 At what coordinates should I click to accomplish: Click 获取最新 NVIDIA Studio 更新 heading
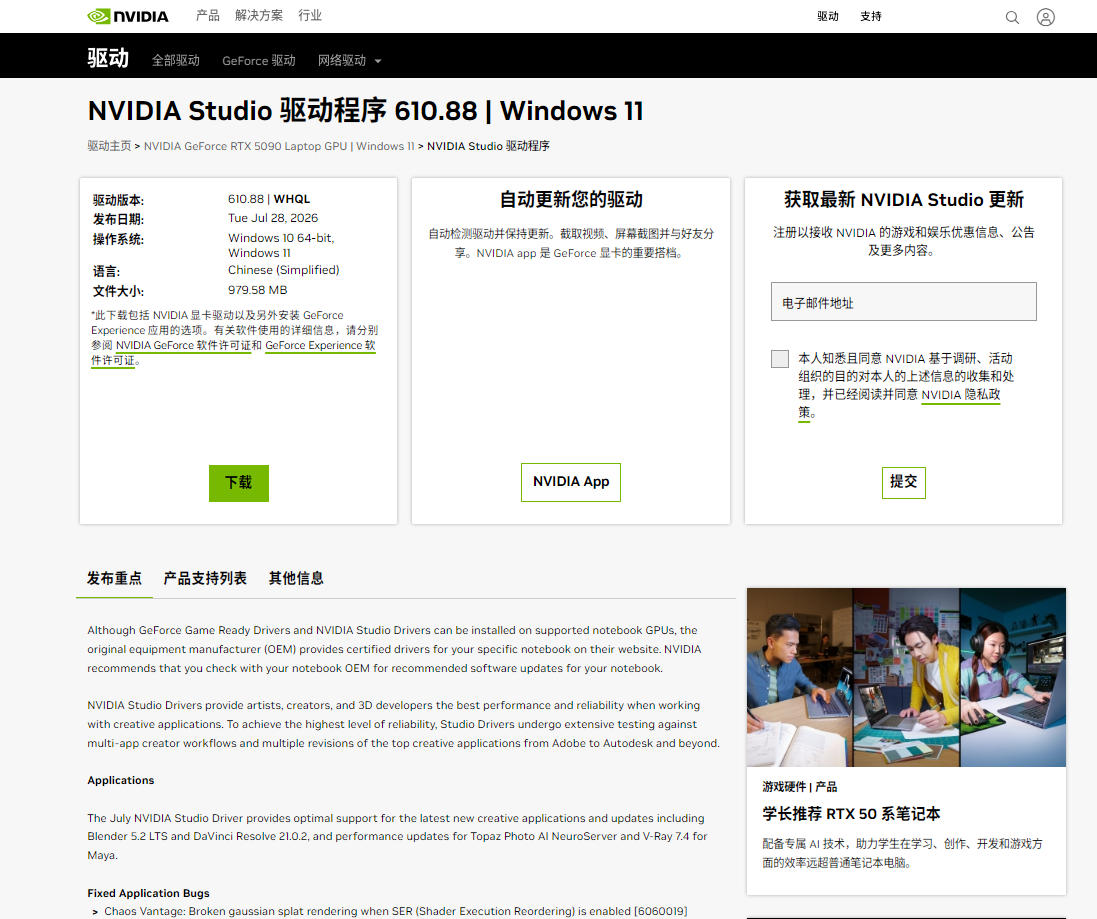coord(903,199)
